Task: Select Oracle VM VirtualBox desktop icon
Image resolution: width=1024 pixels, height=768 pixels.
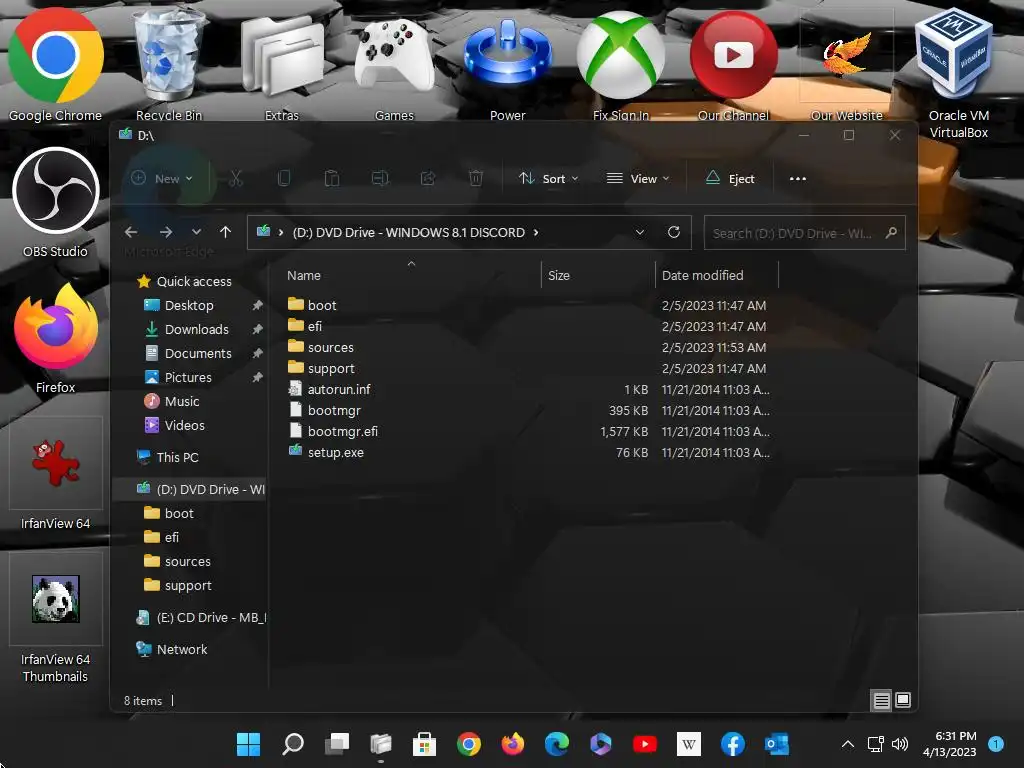Action: click(x=959, y=73)
